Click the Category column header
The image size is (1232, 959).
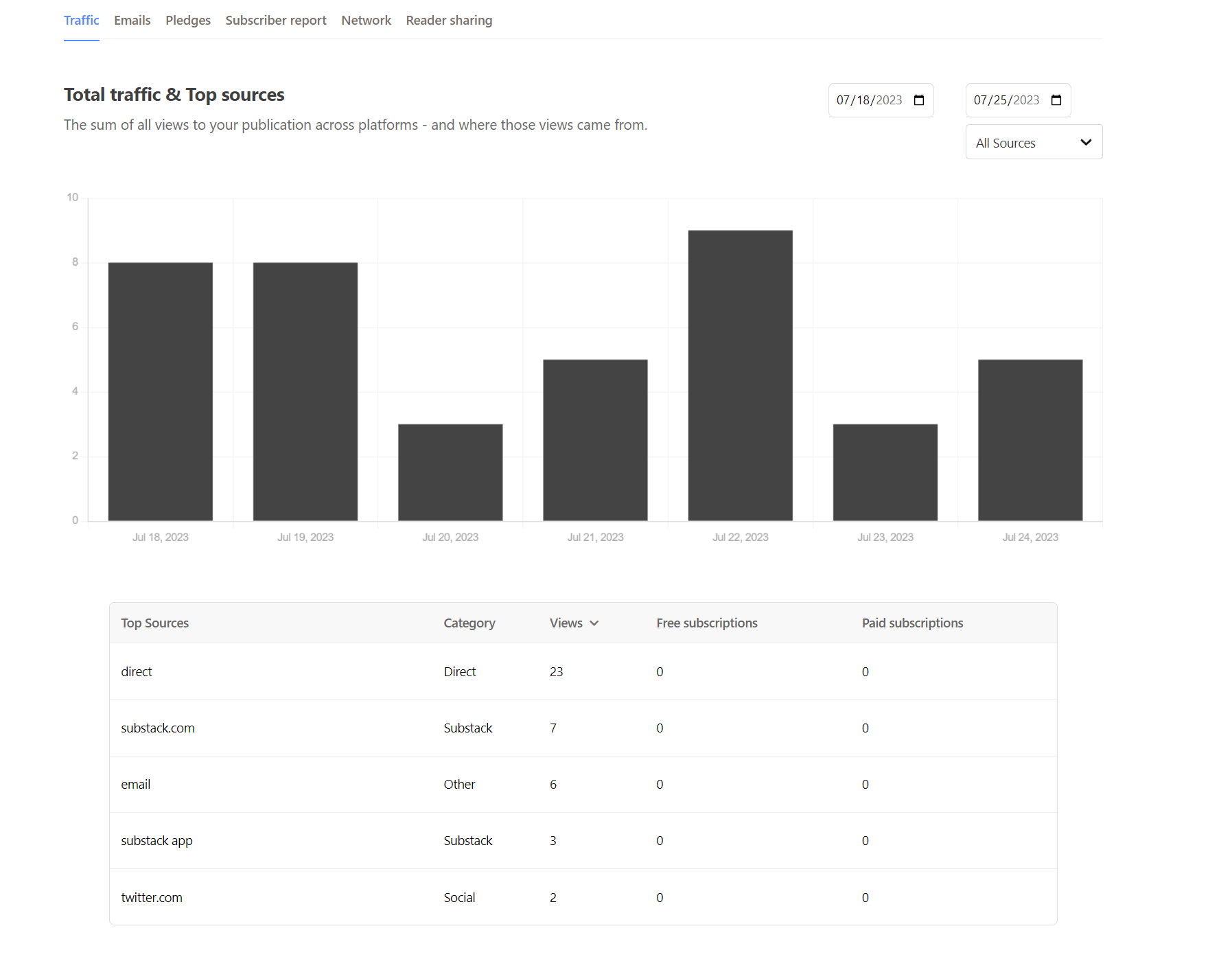469,623
